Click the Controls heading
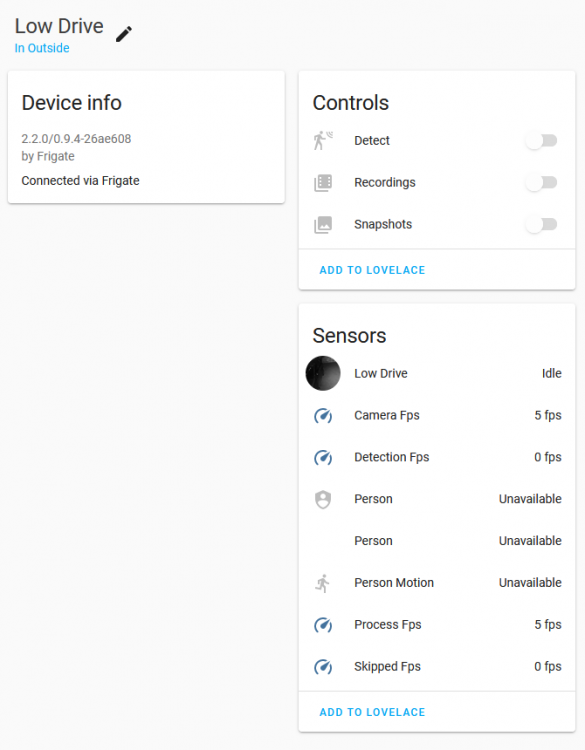The height and width of the screenshot is (750, 585). [x=351, y=103]
